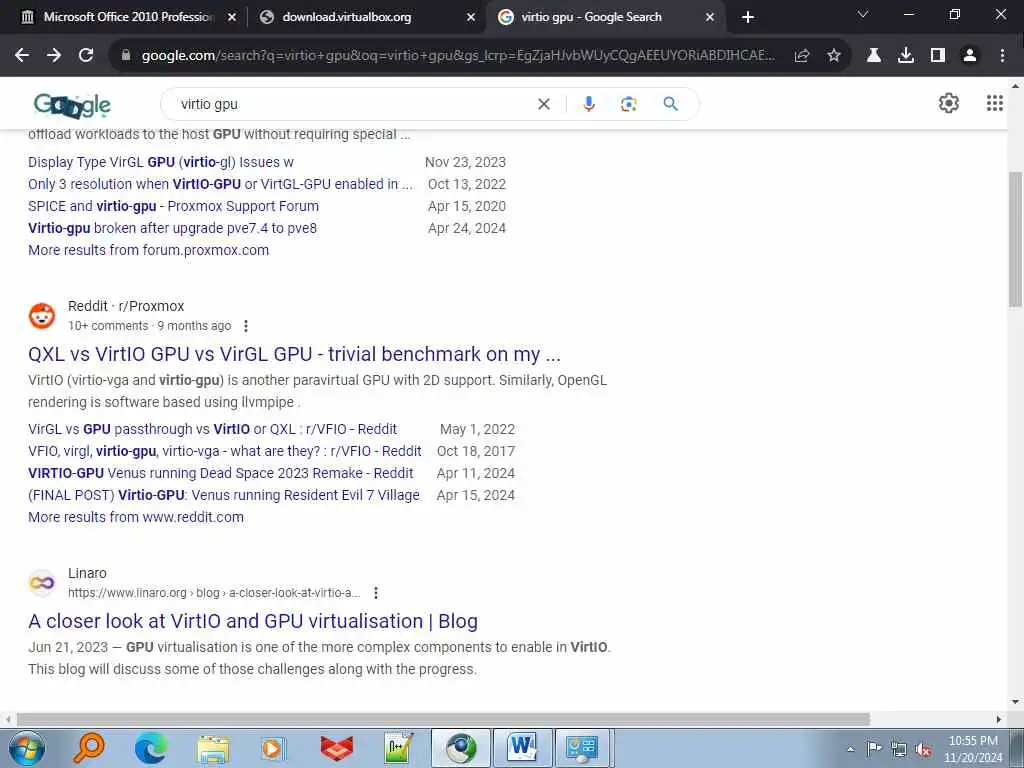Click the horizontal scrollbar right arrow

click(999, 720)
